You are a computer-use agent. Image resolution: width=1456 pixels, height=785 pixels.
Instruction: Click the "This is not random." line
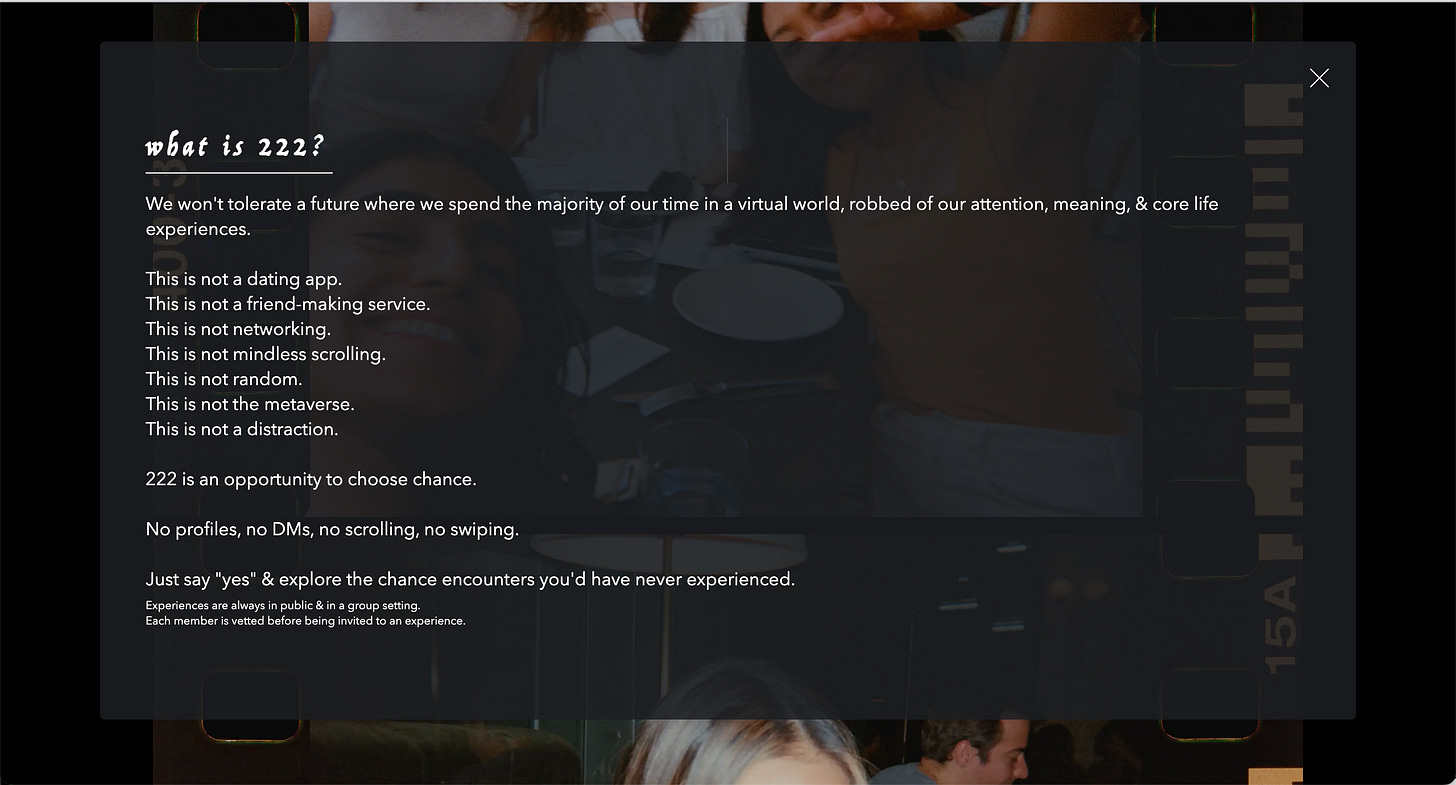pos(224,379)
